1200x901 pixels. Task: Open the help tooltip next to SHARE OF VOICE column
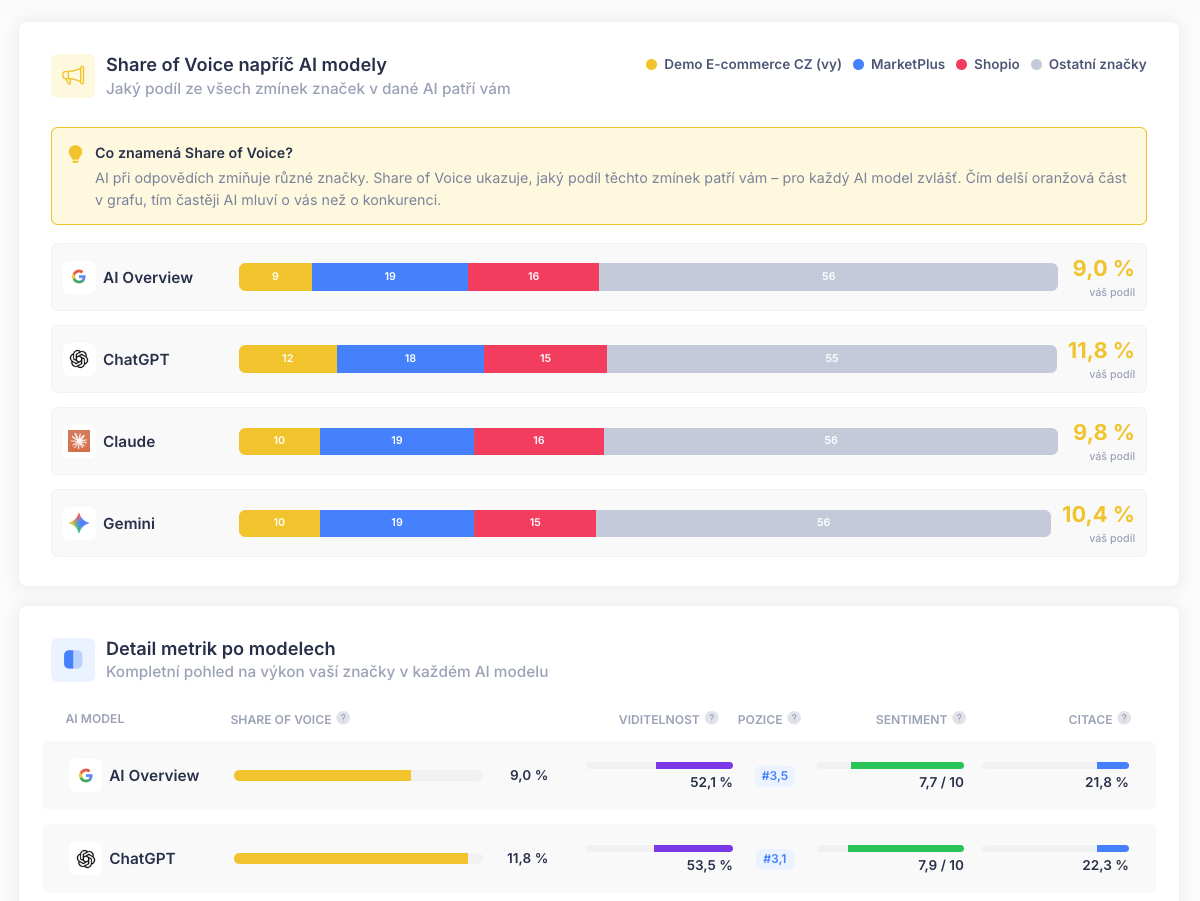[343, 718]
